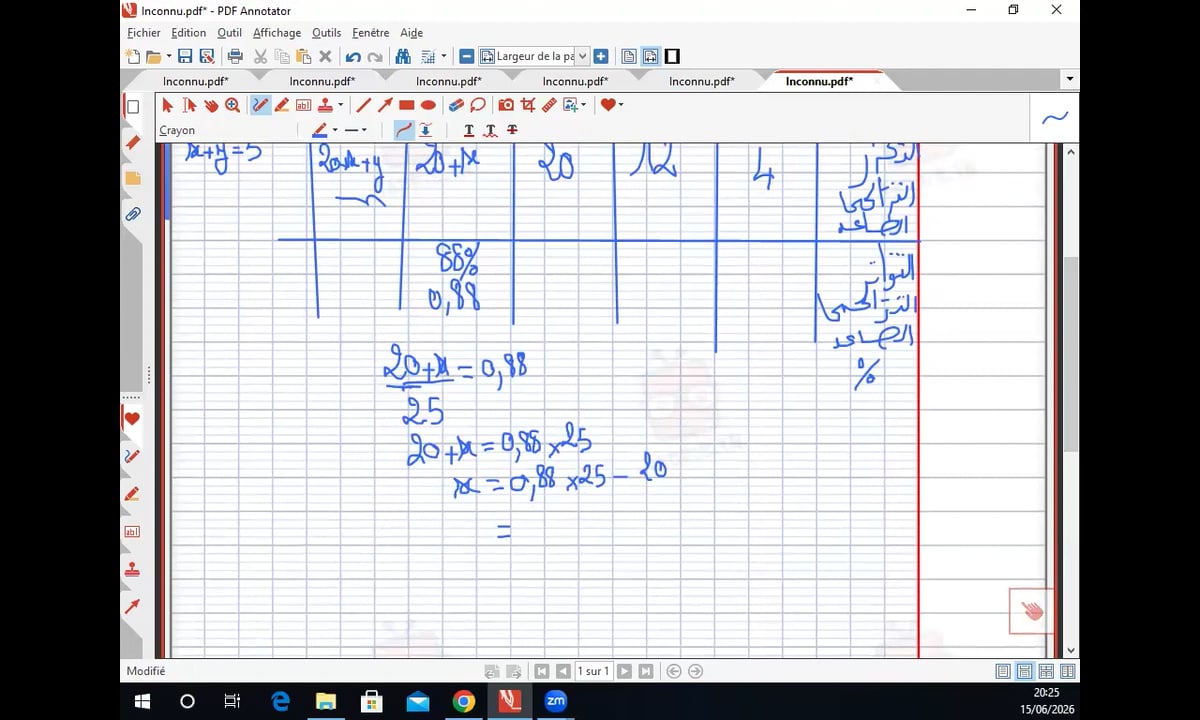Open the Fichier menu
1200x720 pixels.
point(144,33)
